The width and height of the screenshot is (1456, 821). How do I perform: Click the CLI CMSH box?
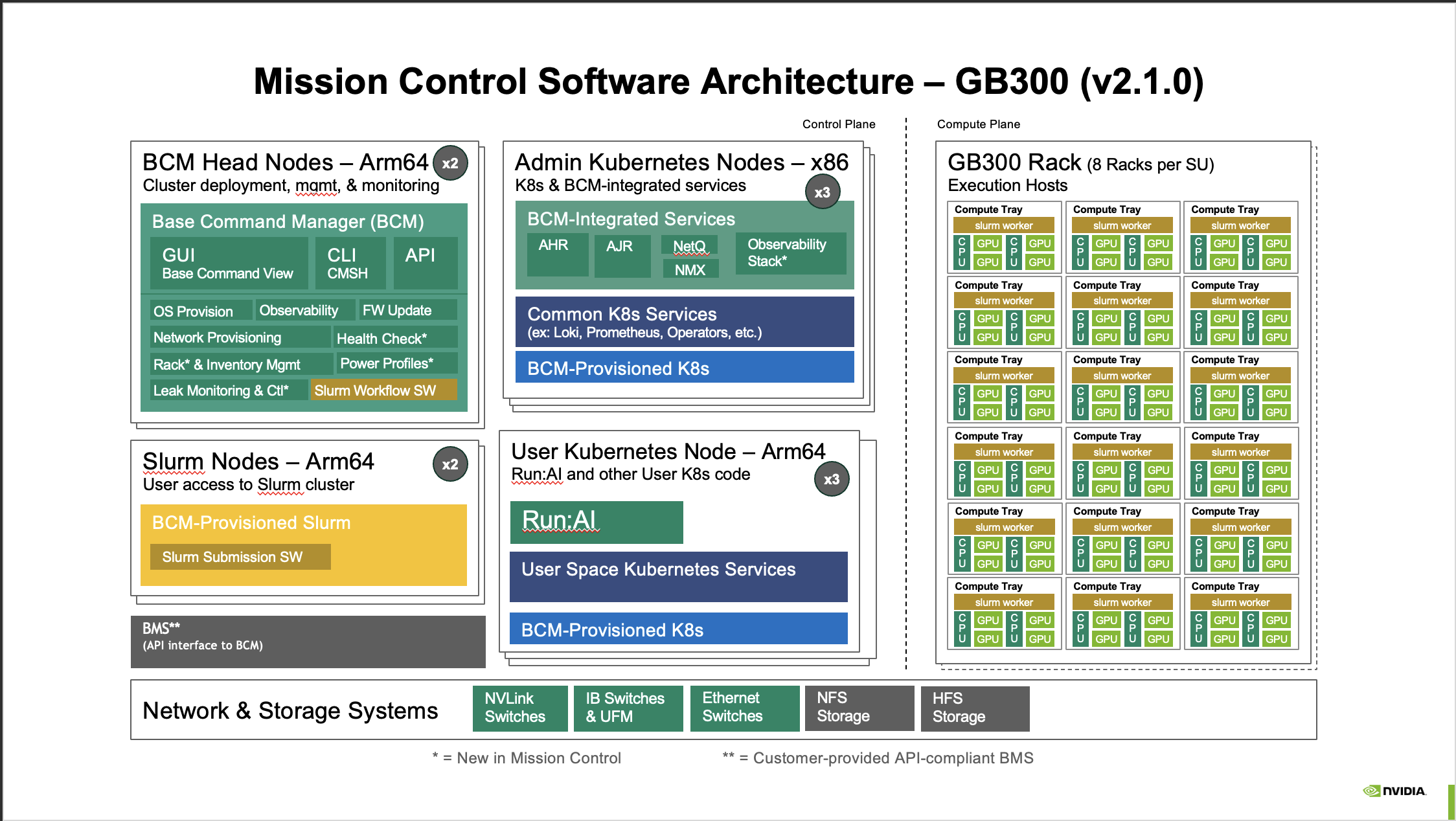(x=350, y=263)
